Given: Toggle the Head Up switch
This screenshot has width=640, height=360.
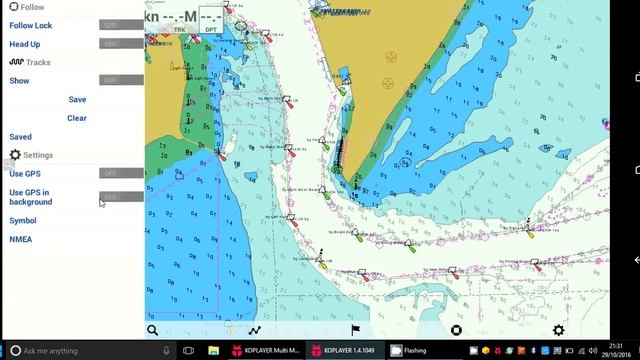Looking at the screenshot, I should pyautogui.click(x=121, y=44).
